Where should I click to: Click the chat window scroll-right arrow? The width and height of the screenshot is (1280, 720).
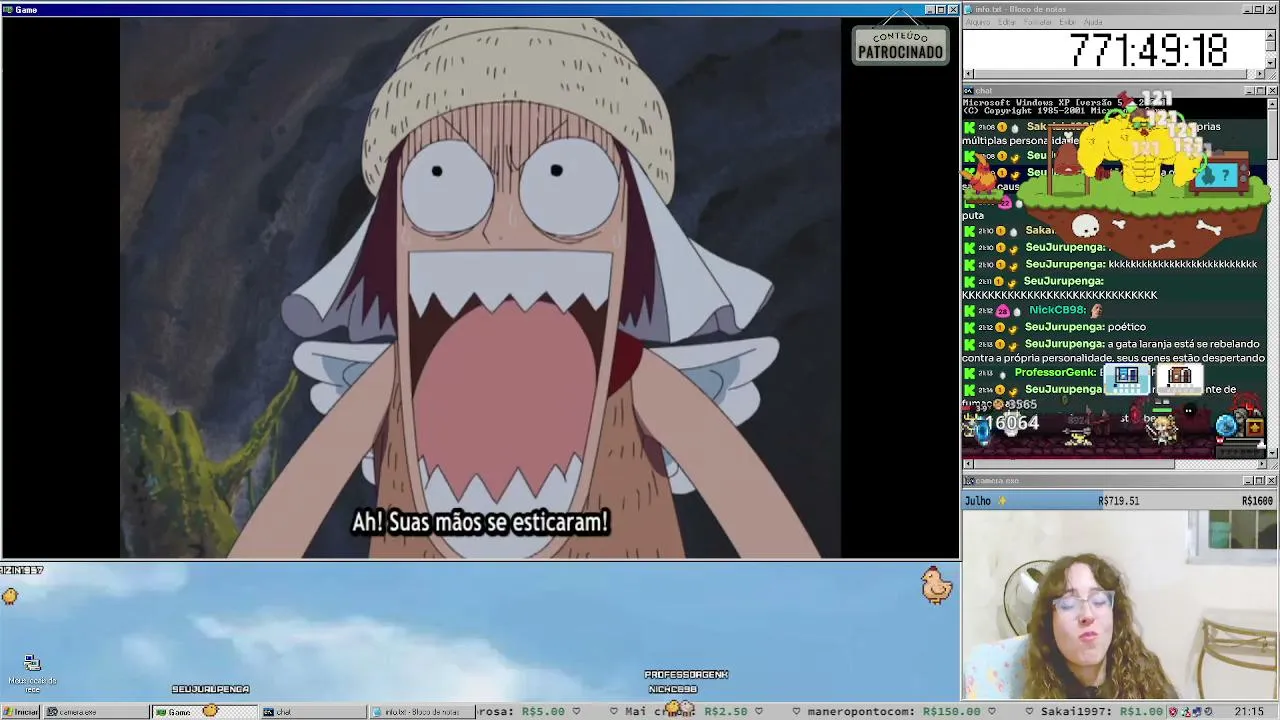[x=1261, y=464]
